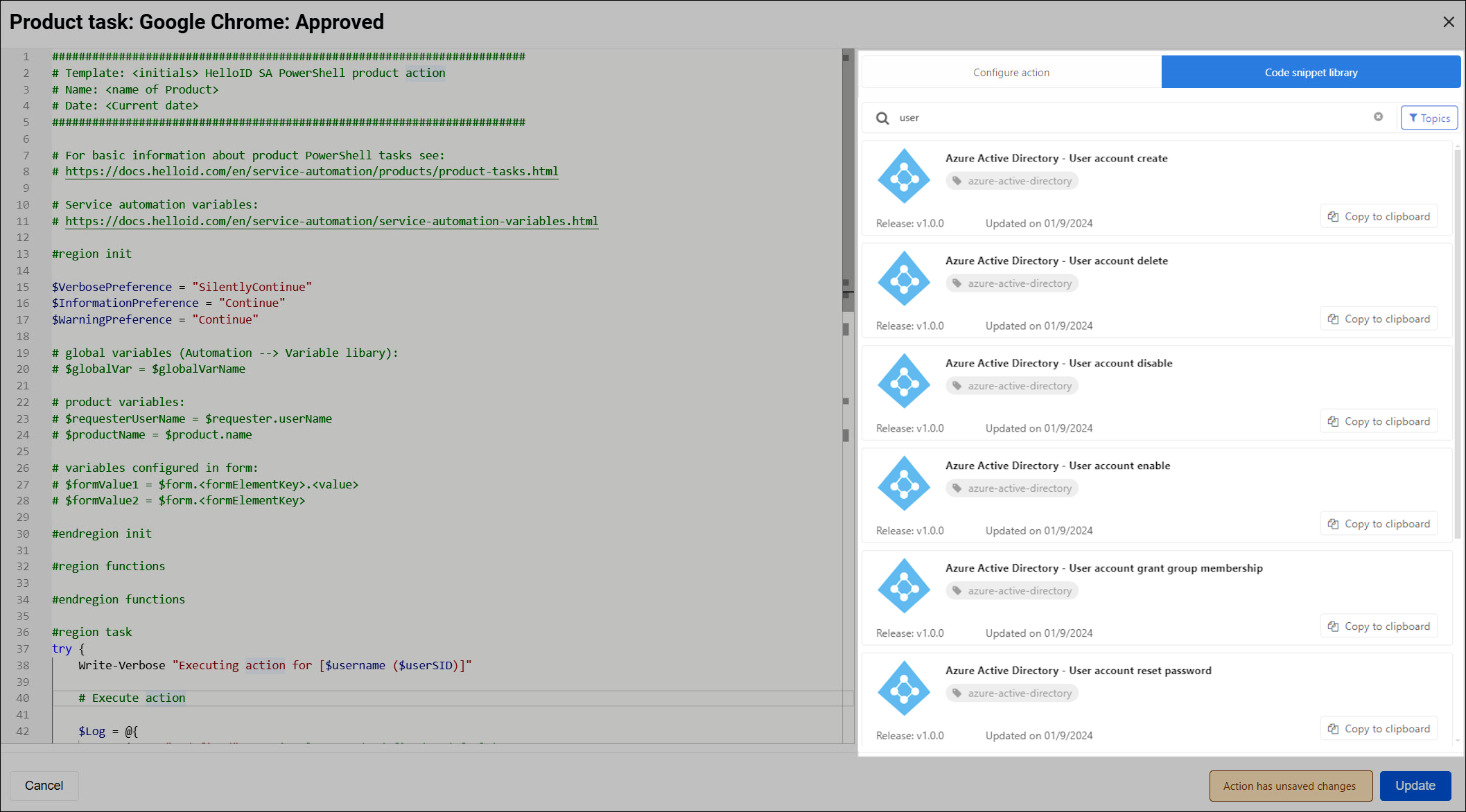Open 'Azure Active Directory - User account create' title
1466x812 pixels.
tap(1056, 158)
